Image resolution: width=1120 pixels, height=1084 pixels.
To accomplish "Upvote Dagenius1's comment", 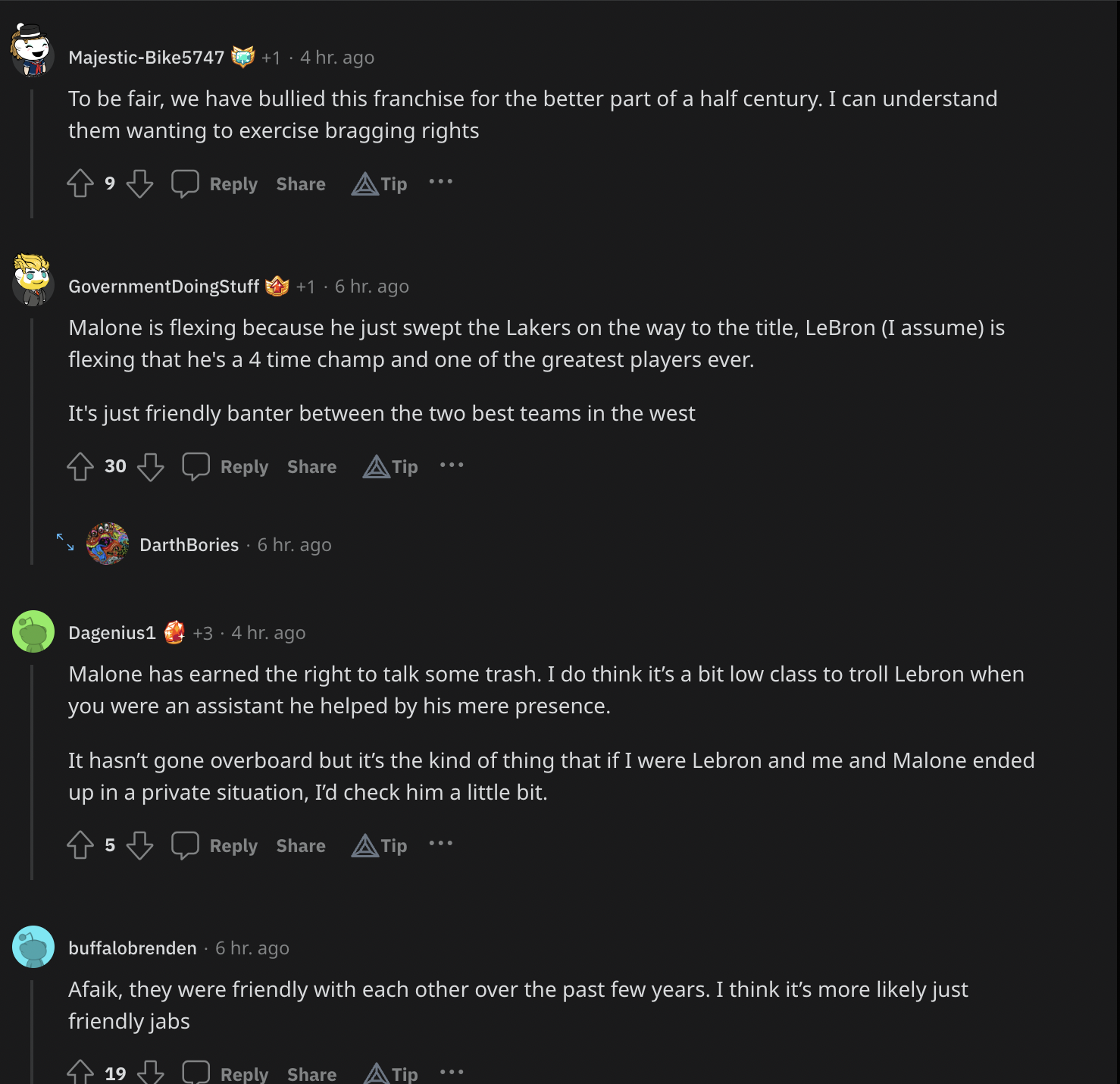I will pyautogui.click(x=80, y=845).
